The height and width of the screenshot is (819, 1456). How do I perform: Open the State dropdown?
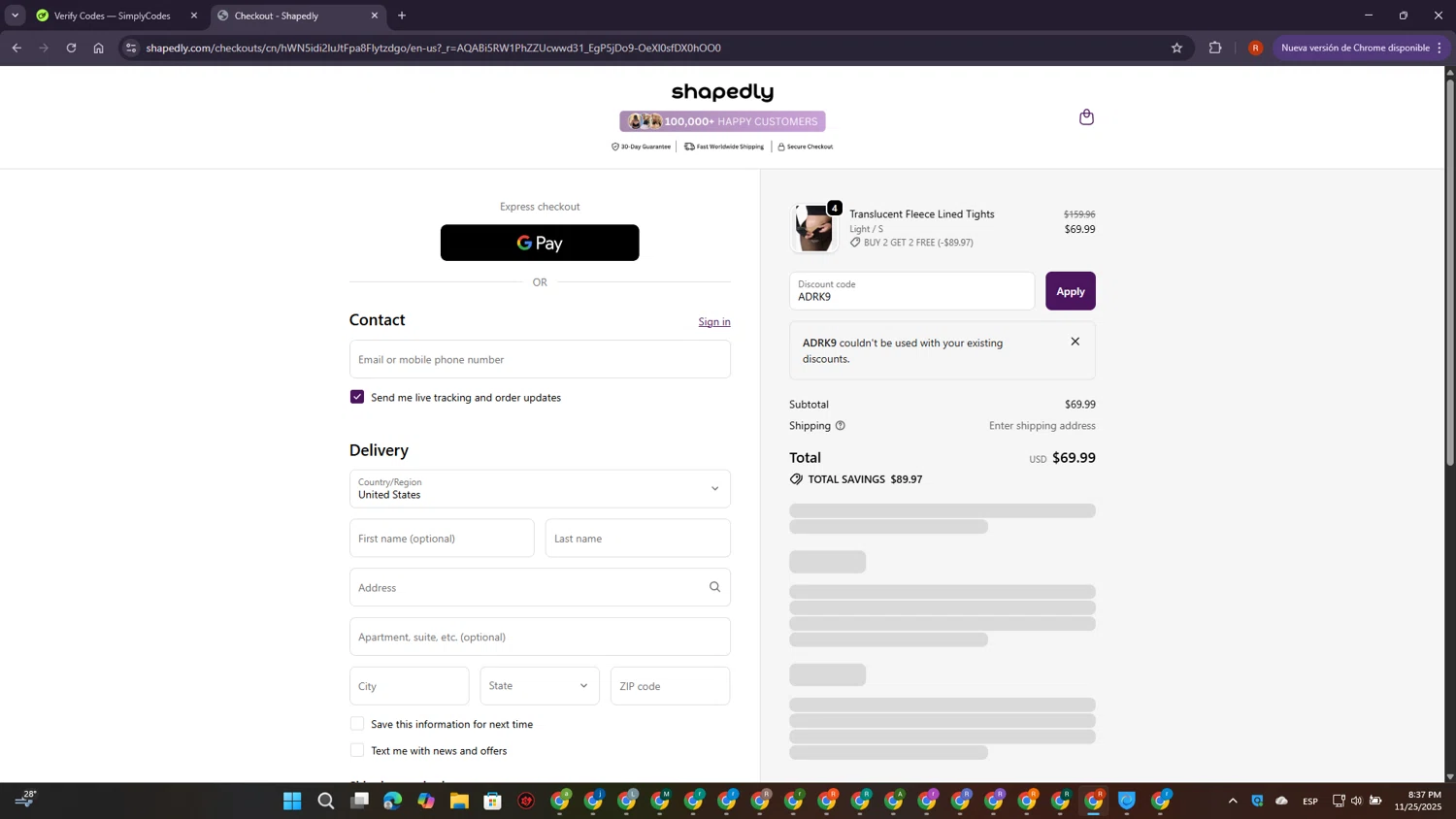[540, 686]
